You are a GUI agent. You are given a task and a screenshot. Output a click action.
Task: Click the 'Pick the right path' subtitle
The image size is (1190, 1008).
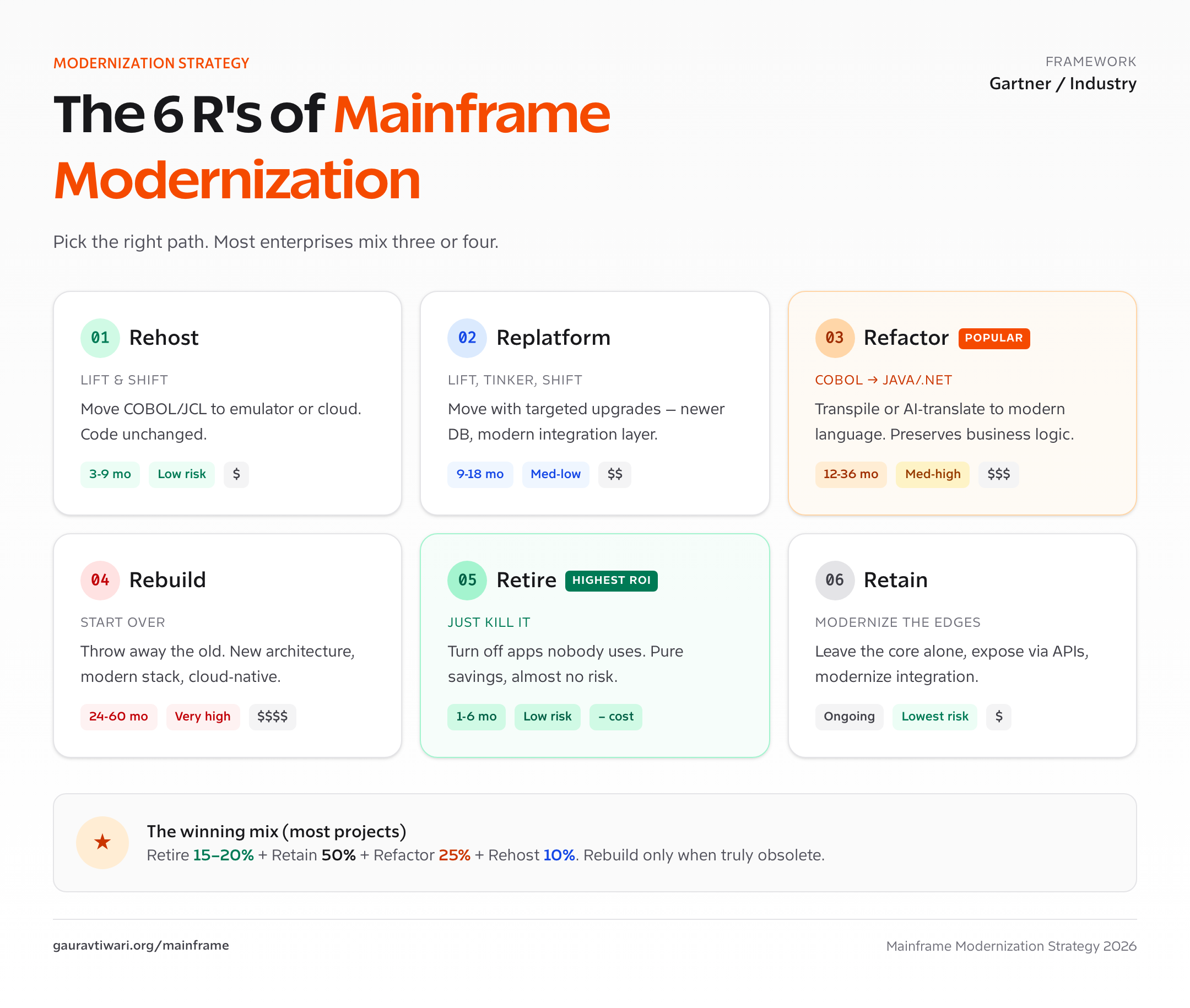[x=275, y=242]
